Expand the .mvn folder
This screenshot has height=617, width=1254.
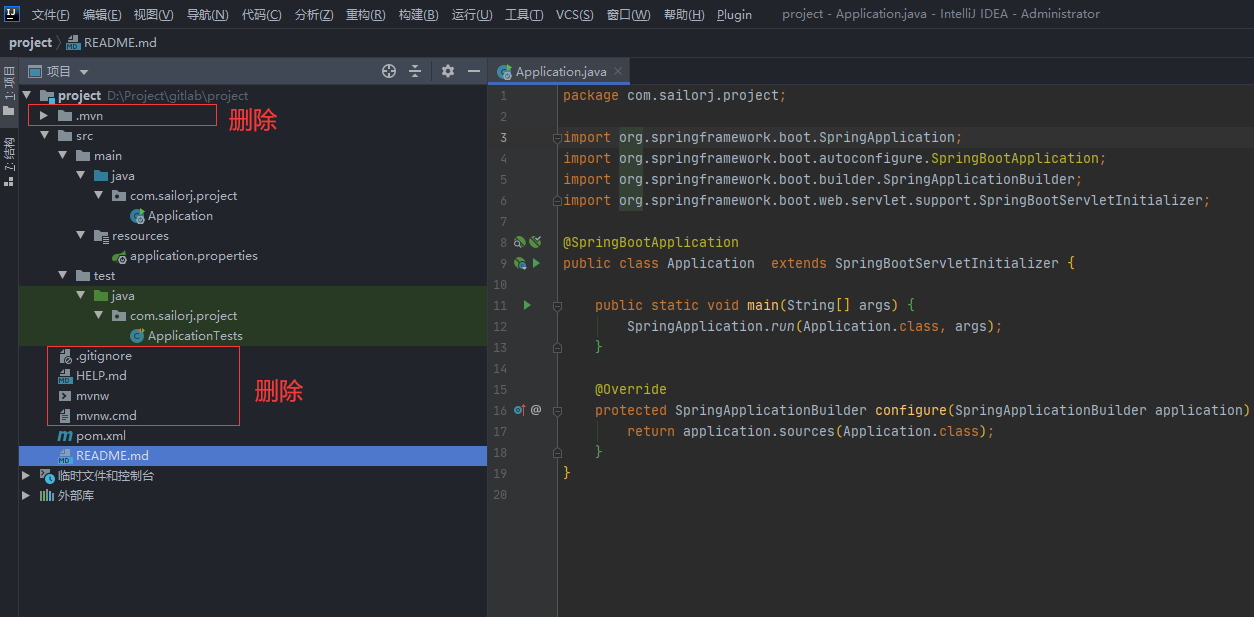tap(44, 116)
